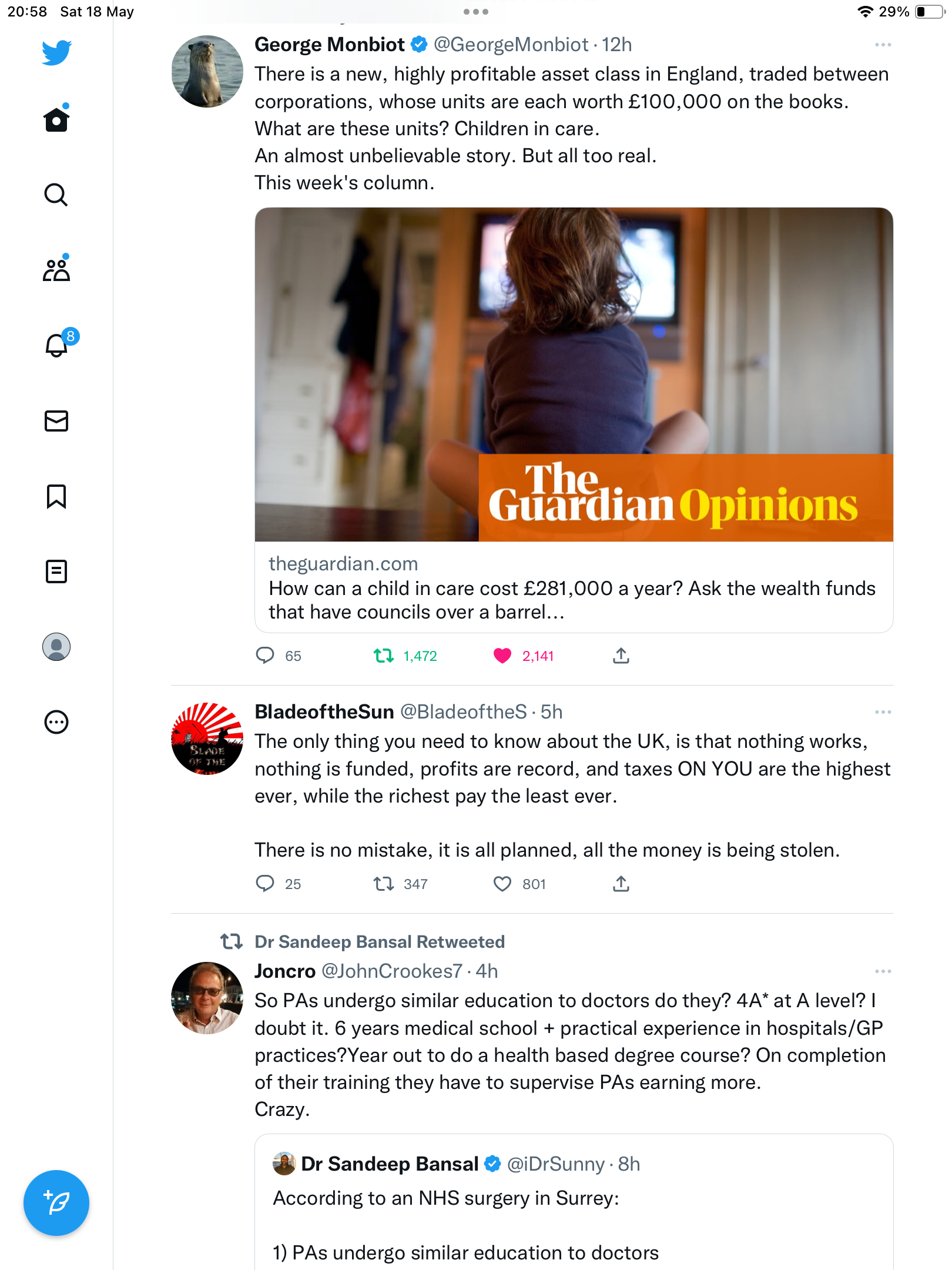The height and width of the screenshot is (1270, 952).
Task: Like the BladeoftheSun tweet
Action: pyautogui.click(x=502, y=884)
